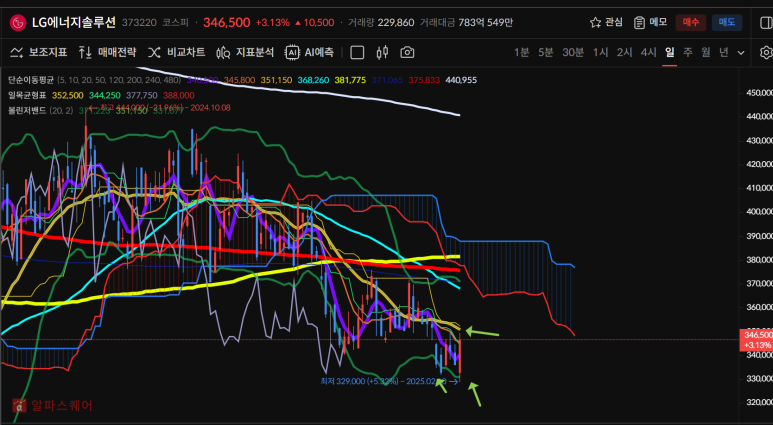Take chart snapshot with camera icon

coord(407,52)
